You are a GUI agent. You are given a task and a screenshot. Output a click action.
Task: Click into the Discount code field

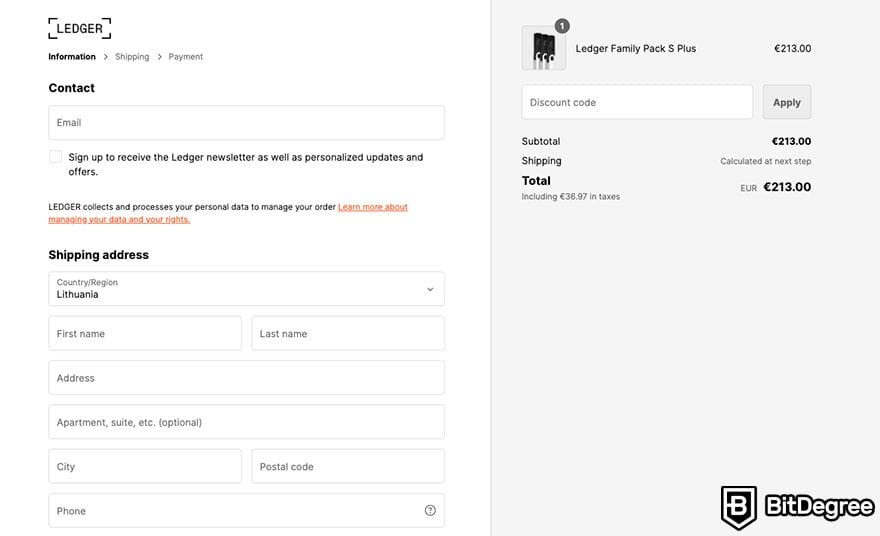tap(637, 102)
